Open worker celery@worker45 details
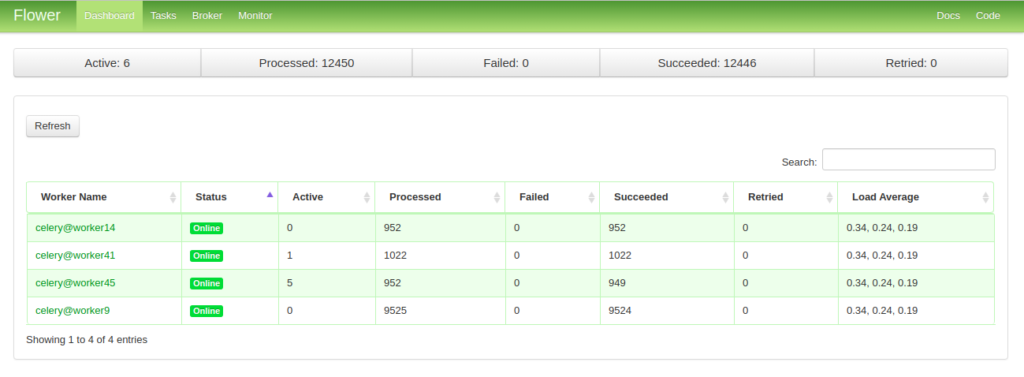 tap(75, 282)
